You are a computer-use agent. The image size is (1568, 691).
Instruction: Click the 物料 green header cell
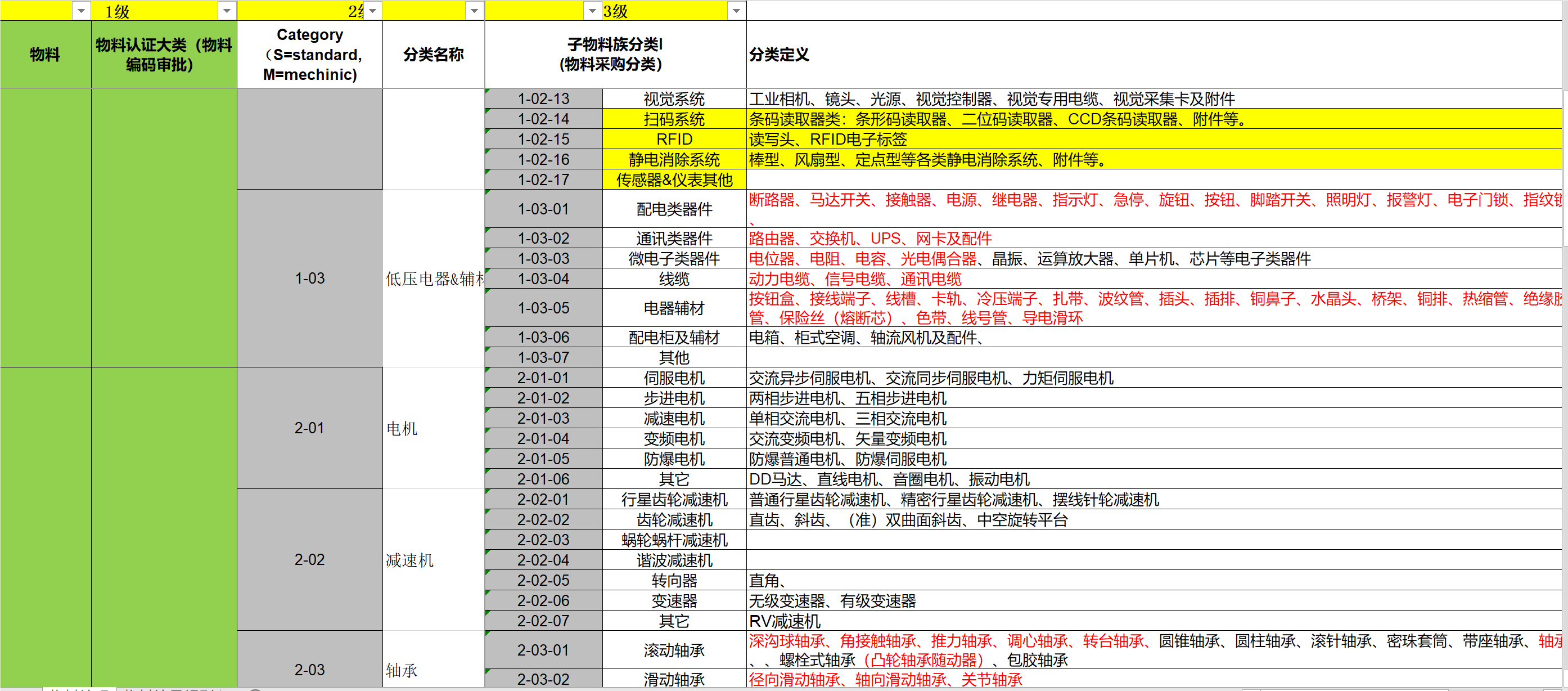[45, 55]
